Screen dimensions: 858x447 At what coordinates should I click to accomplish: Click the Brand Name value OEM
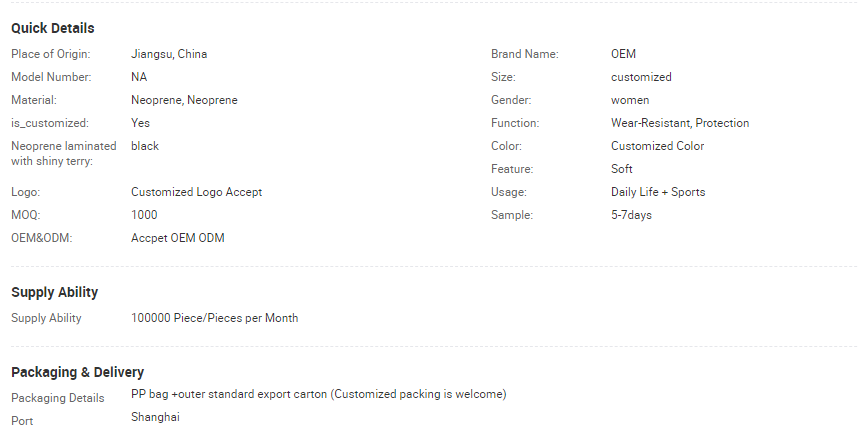click(623, 54)
